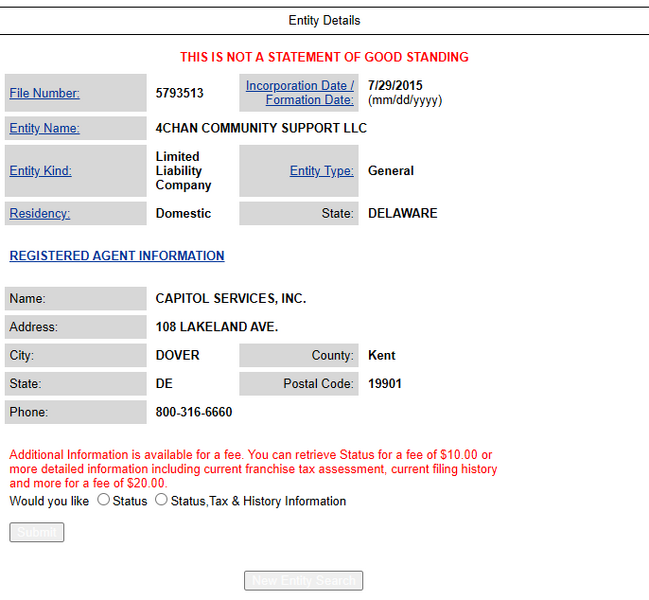
Task: Open the File Number help link
Action: [44, 93]
